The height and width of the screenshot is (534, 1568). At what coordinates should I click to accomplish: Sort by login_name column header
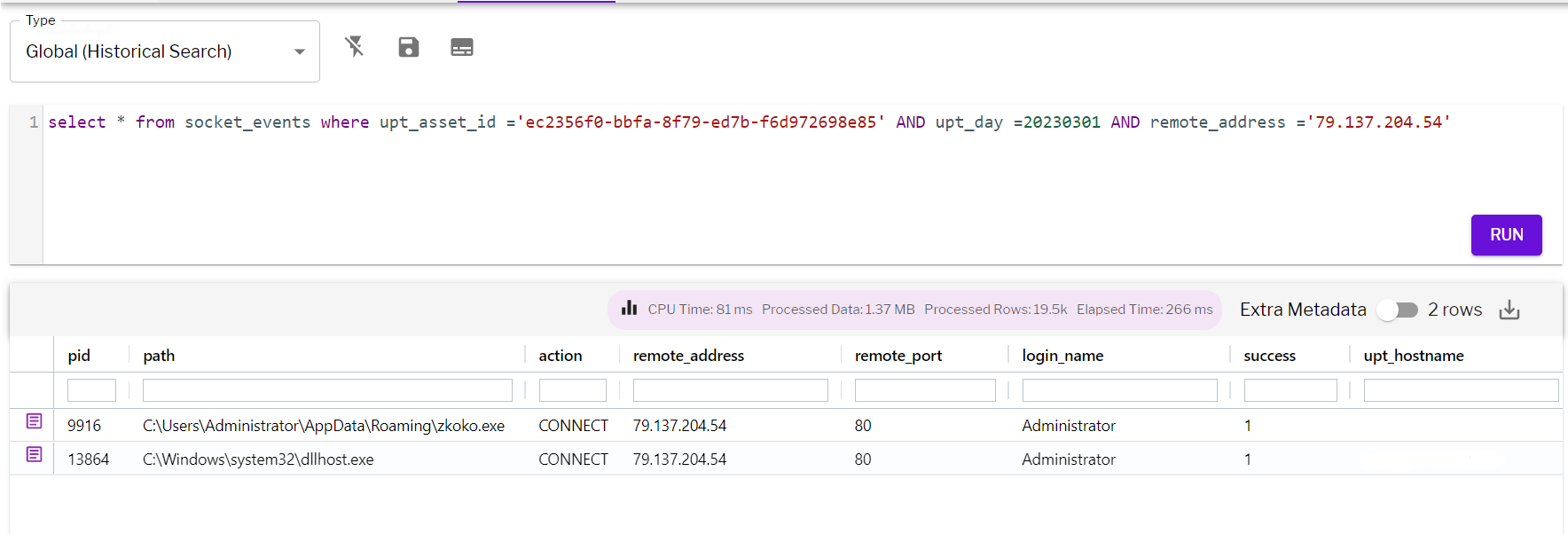click(x=1062, y=356)
